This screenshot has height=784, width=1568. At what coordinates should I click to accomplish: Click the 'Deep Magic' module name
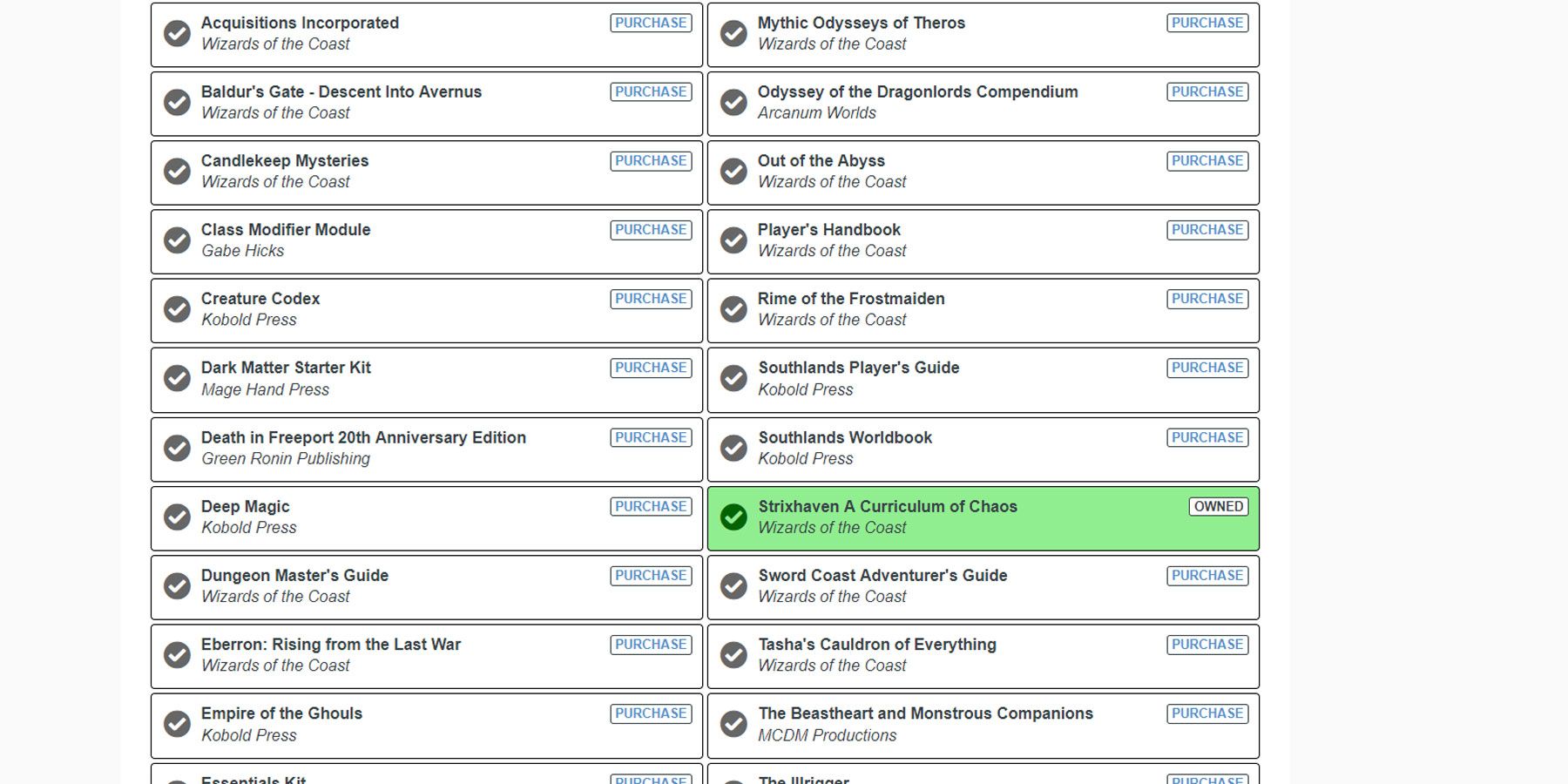point(246,507)
